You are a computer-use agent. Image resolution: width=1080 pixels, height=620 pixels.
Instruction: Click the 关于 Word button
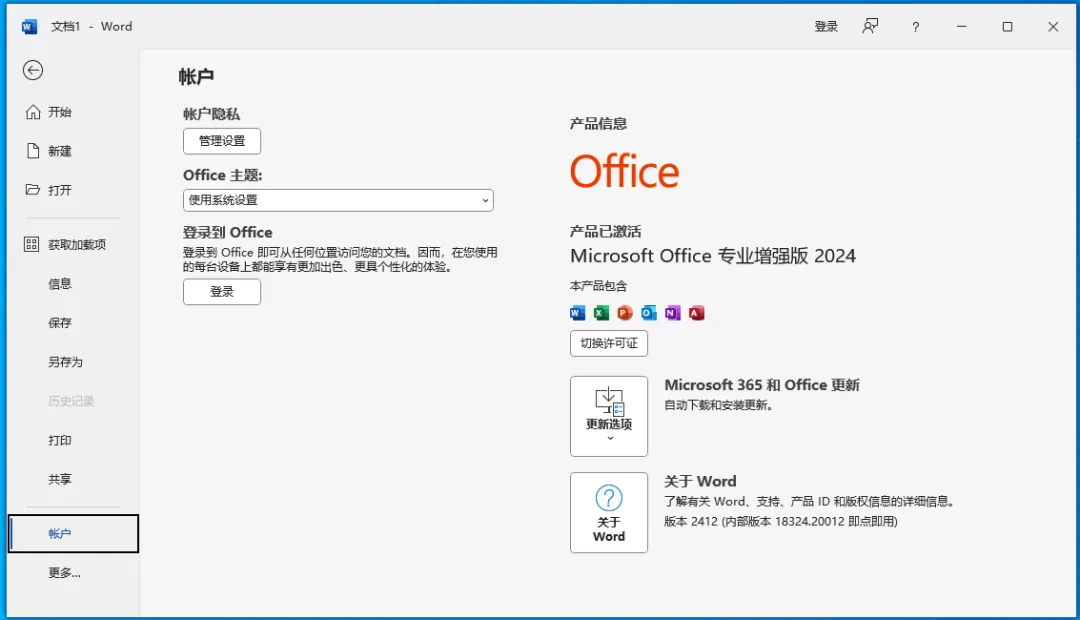[x=609, y=513]
